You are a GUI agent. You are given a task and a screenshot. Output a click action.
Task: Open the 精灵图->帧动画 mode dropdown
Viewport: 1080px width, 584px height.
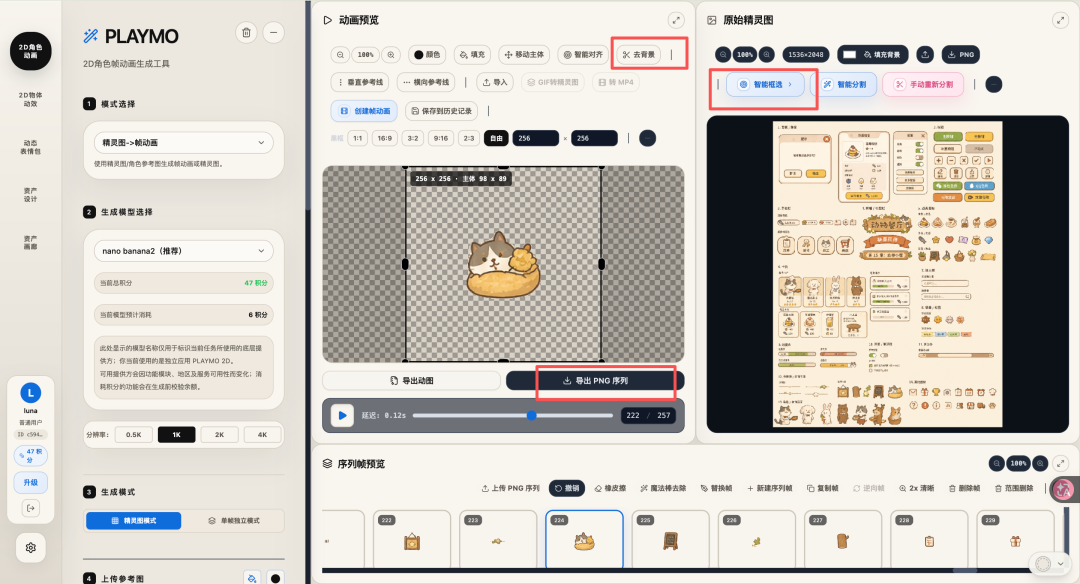tap(183, 143)
